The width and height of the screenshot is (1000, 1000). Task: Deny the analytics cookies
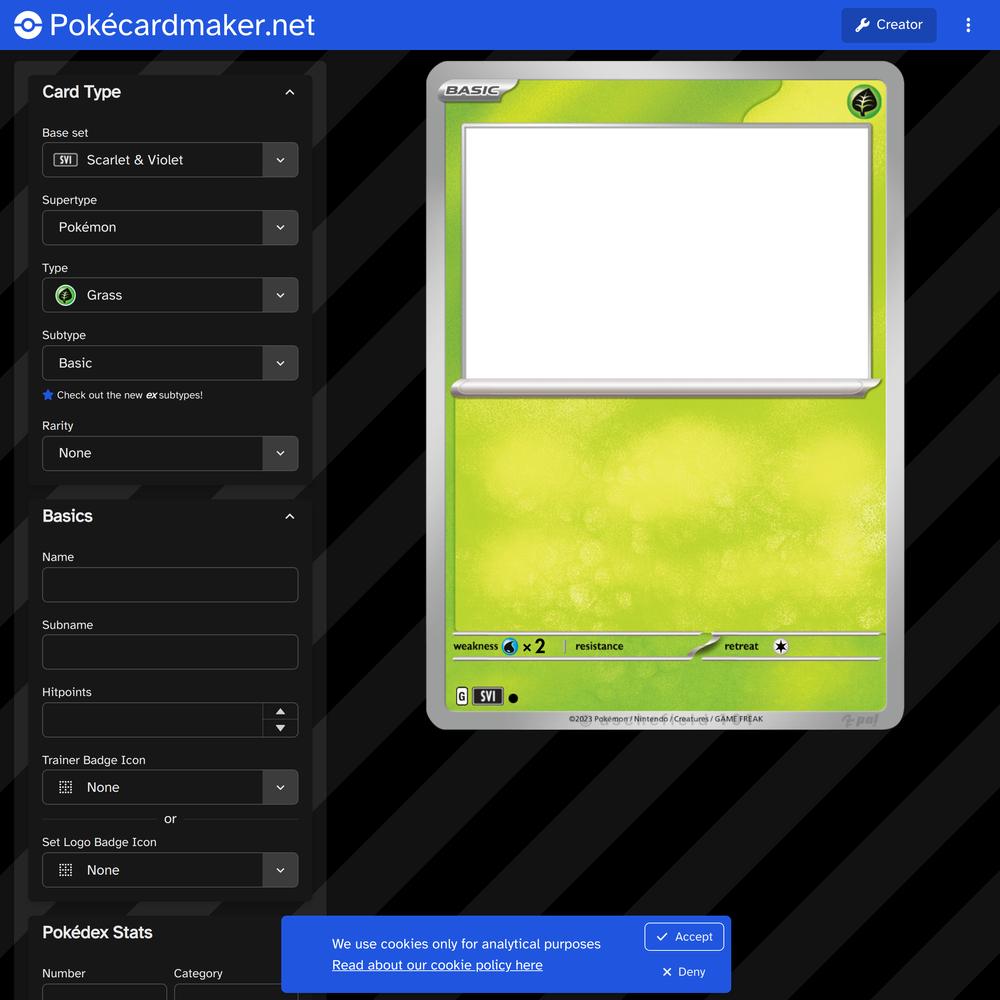pos(684,972)
